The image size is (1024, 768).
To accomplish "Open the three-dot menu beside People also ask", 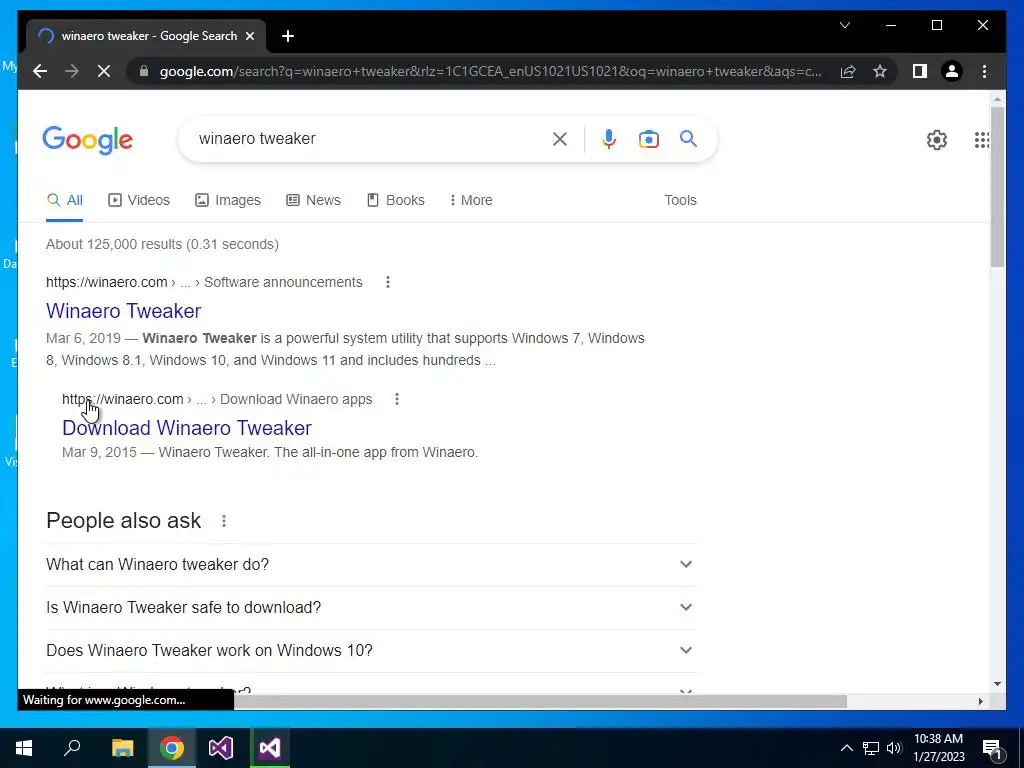I will (x=224, y=521).
